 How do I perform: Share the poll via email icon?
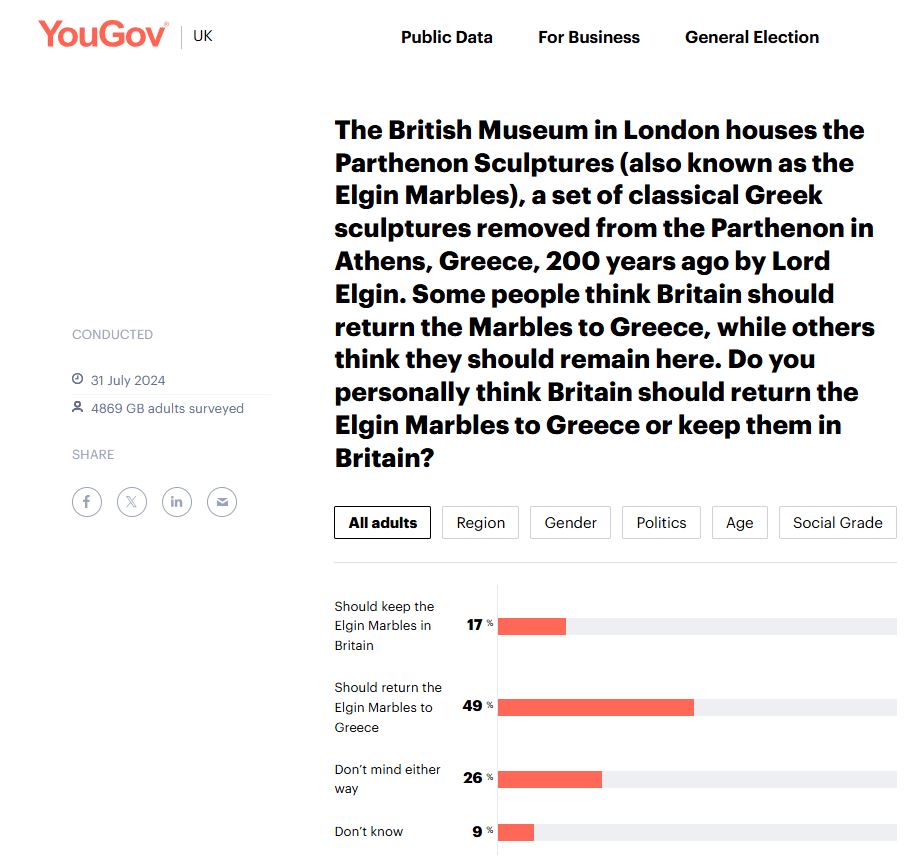click(x=222, y=502)
